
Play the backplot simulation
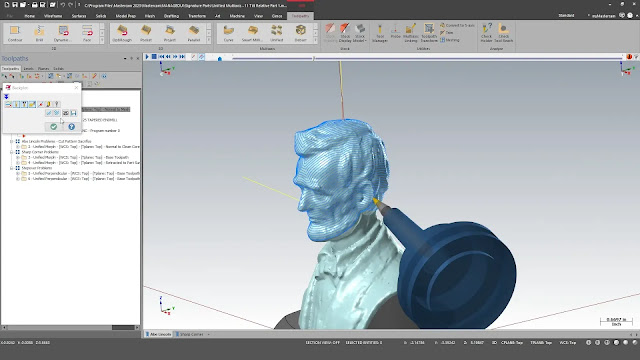(x=147, y=57)
